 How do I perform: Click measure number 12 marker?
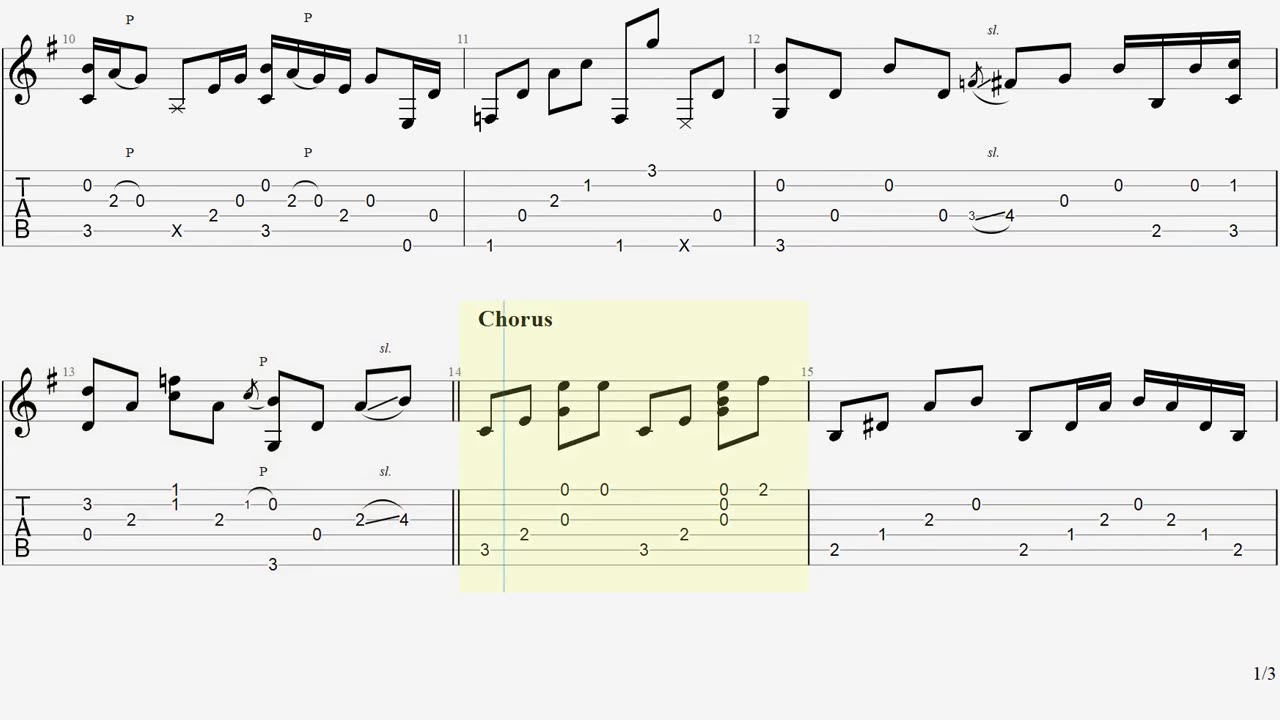tap(753, 39)
